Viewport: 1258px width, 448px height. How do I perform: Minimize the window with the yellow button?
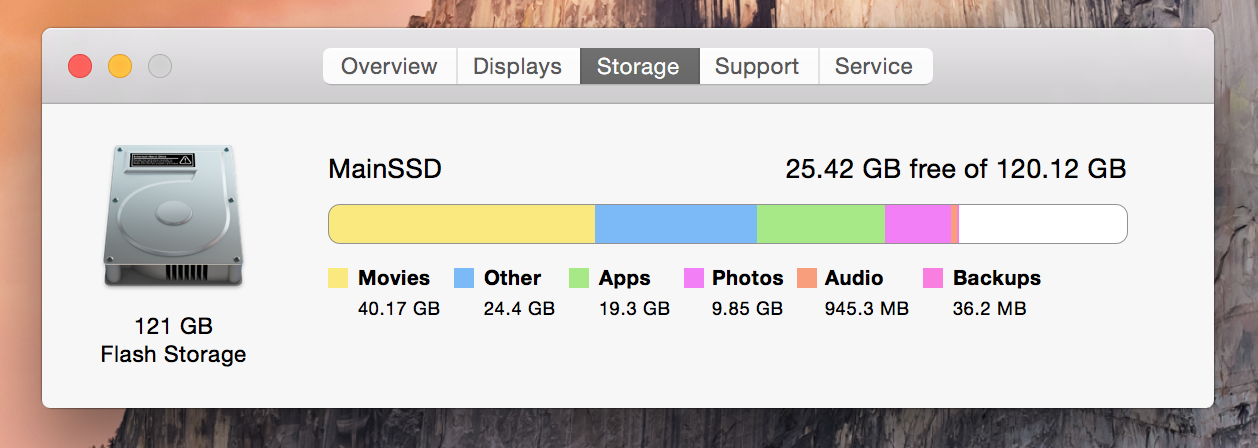[x=120, y=67]
